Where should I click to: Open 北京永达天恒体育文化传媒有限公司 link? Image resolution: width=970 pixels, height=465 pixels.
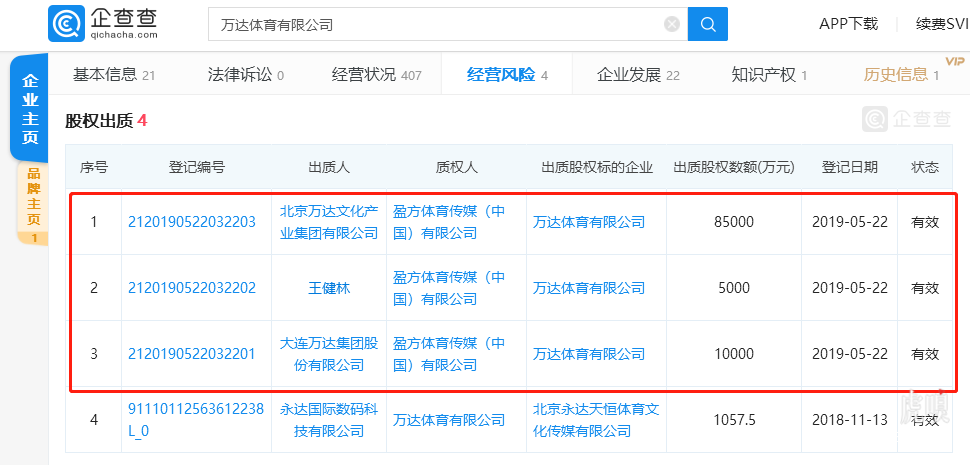pyautogui.click(x=596, y=420)
